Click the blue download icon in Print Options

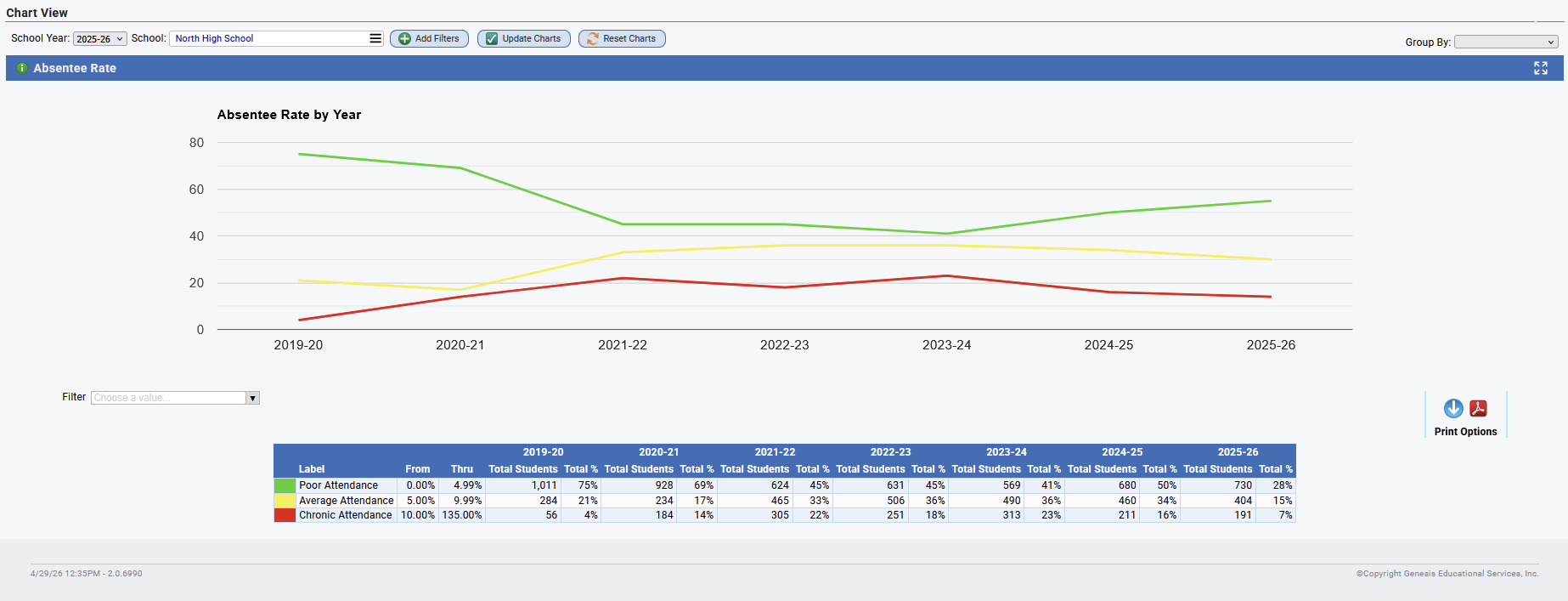tap(1453, 409)
